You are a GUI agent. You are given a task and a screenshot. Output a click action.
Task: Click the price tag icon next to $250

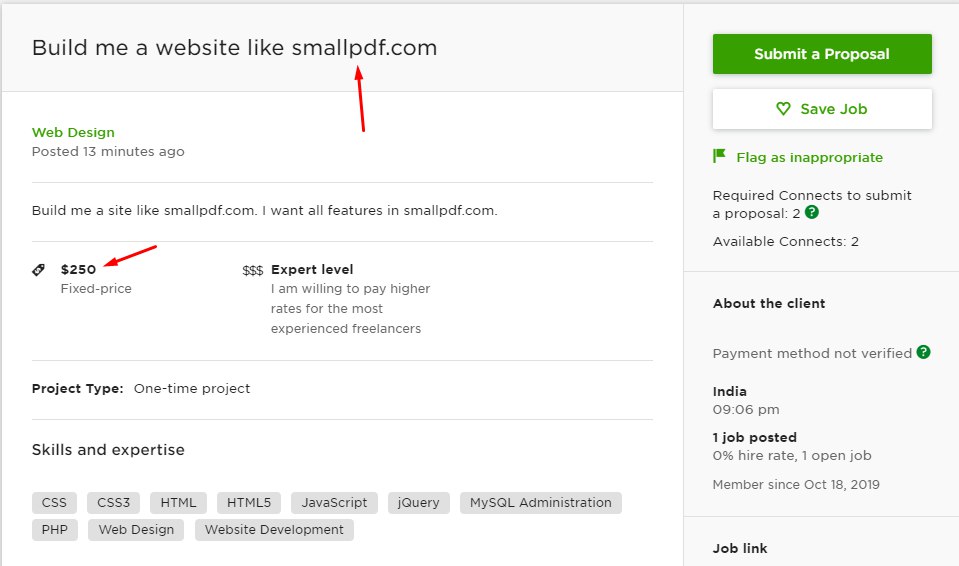pyautogui.click(x=39, y=269)
